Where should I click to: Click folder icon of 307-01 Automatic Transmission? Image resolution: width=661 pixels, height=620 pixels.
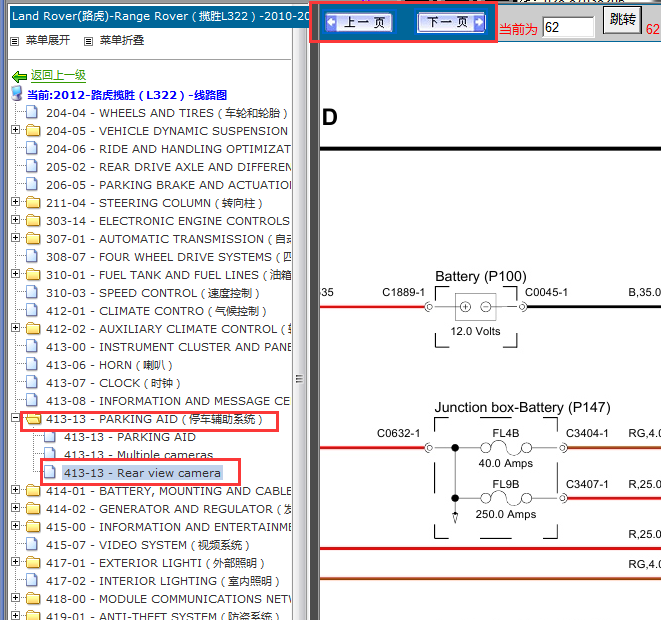(x=33, y=239)
